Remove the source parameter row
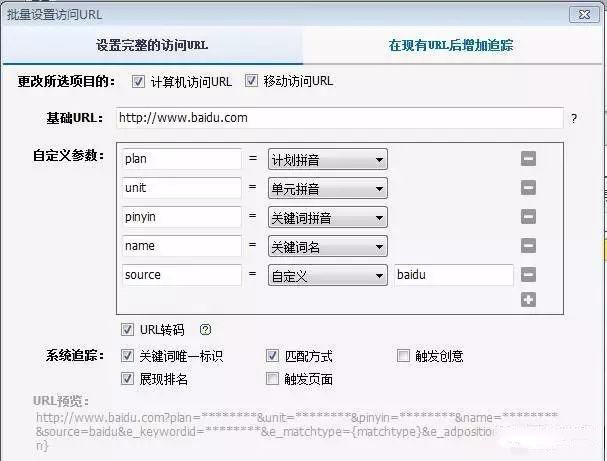 (528, 274)
